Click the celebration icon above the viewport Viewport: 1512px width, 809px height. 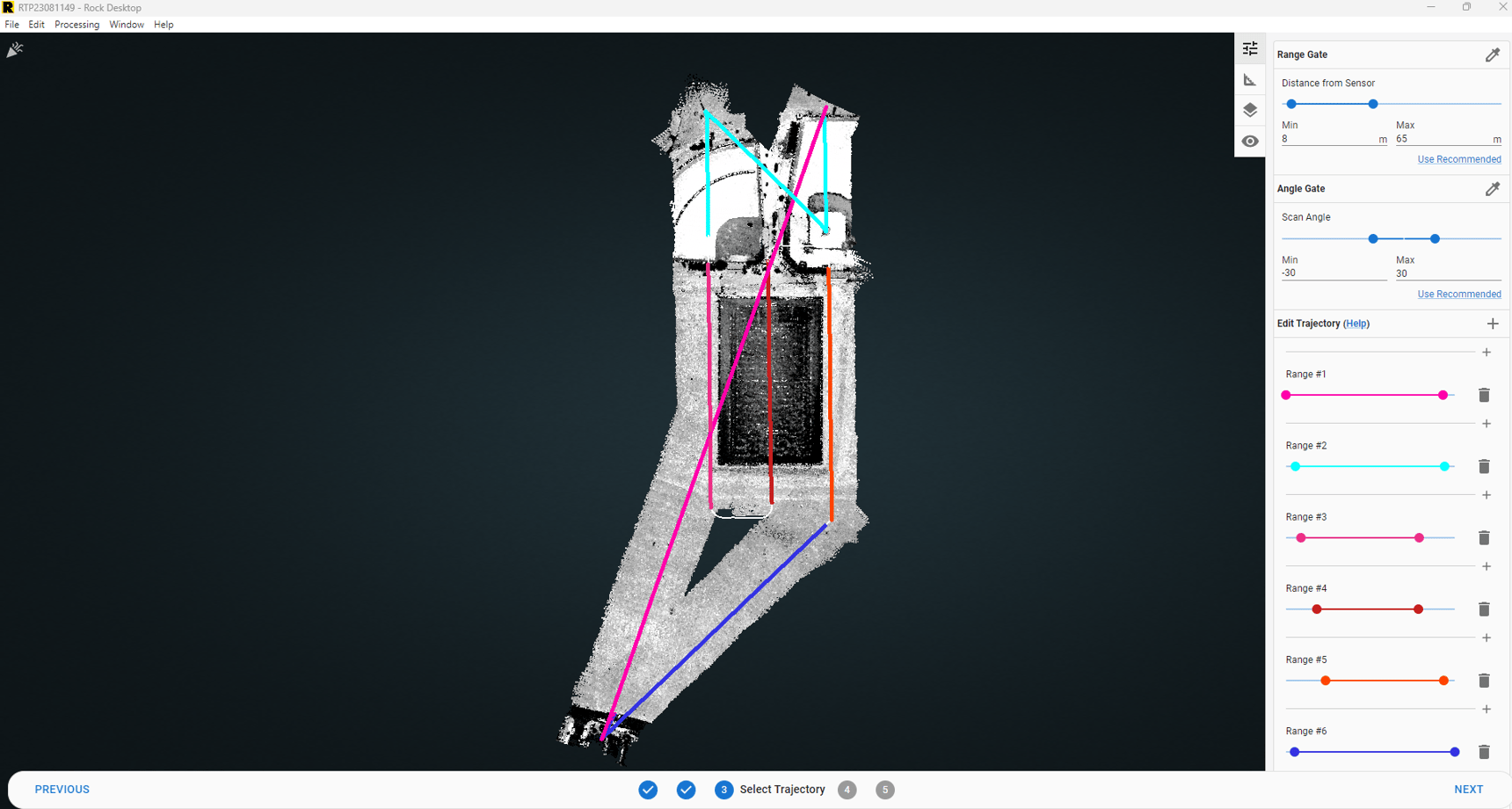[x=15, y=49]
